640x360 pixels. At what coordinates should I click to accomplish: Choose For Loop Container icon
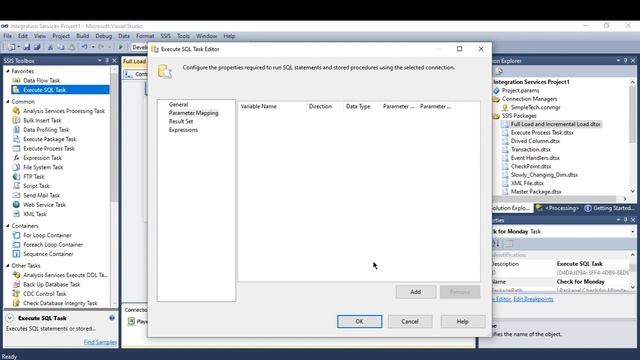16,235
